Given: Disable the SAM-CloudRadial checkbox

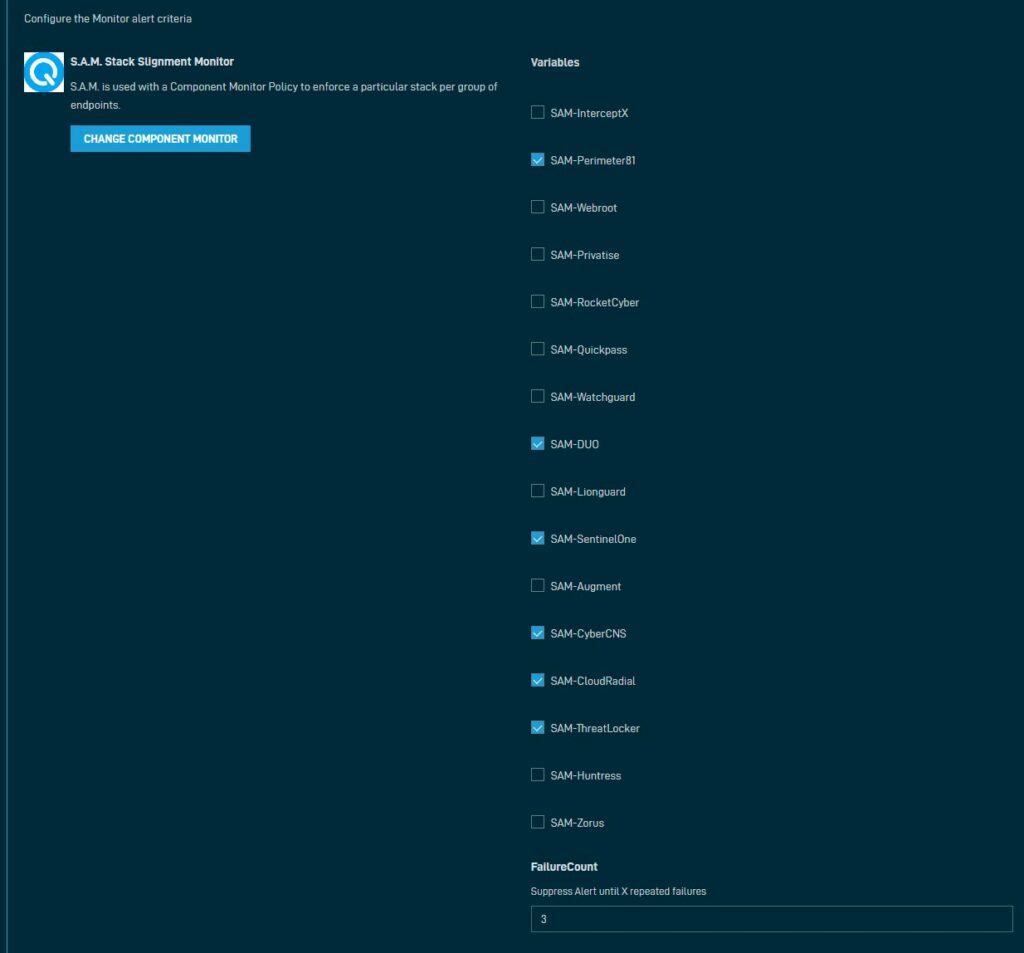Looking at the screenshot, I should tap(537, 680).
